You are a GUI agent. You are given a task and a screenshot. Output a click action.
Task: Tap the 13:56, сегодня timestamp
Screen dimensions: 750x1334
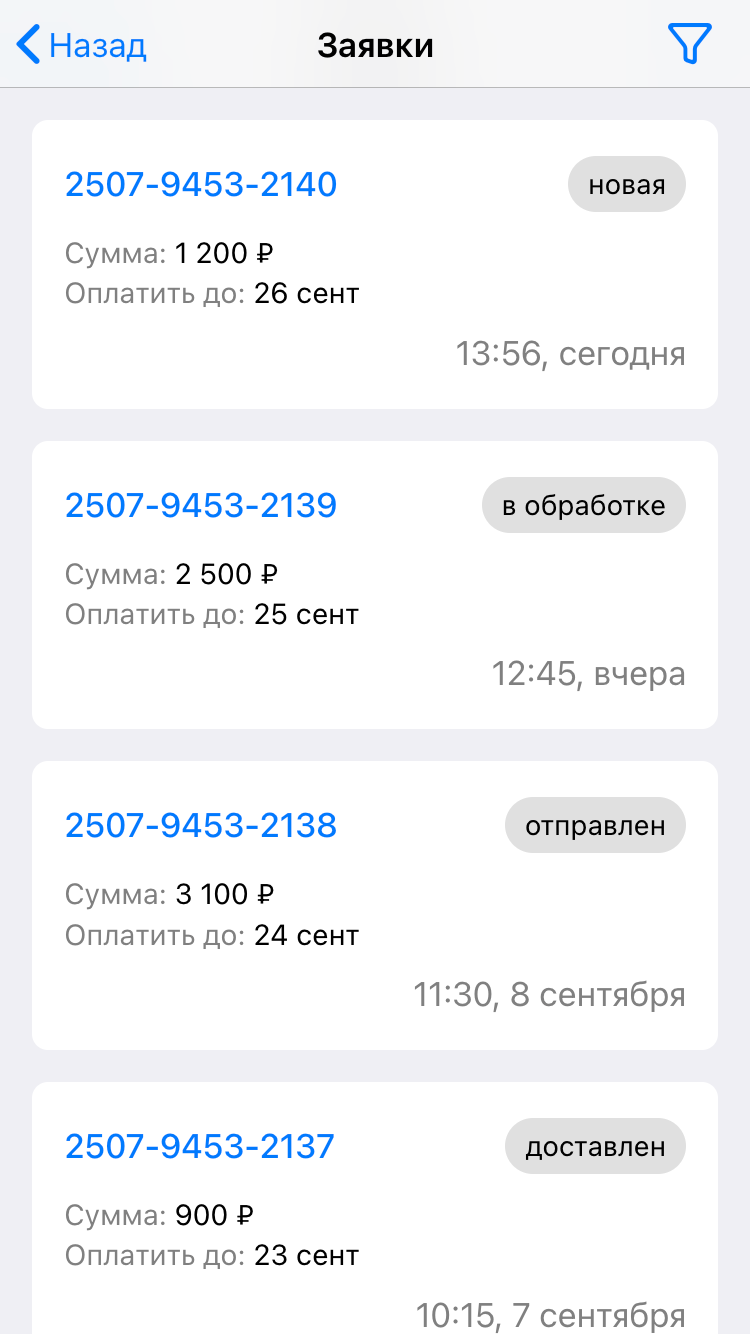click(x=570, y=354)
